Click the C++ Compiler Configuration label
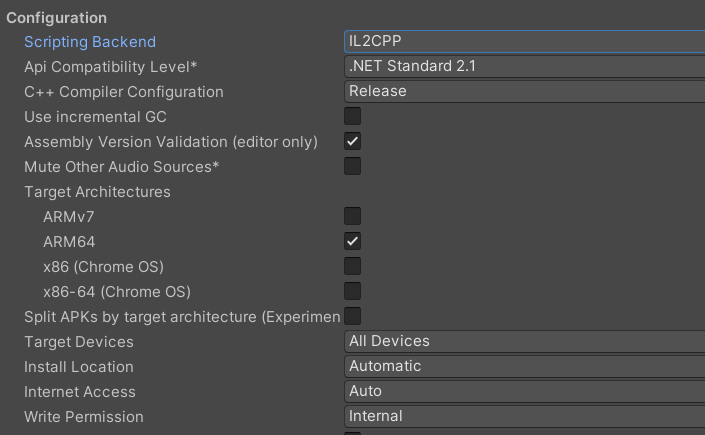 [x=124, y=92]
